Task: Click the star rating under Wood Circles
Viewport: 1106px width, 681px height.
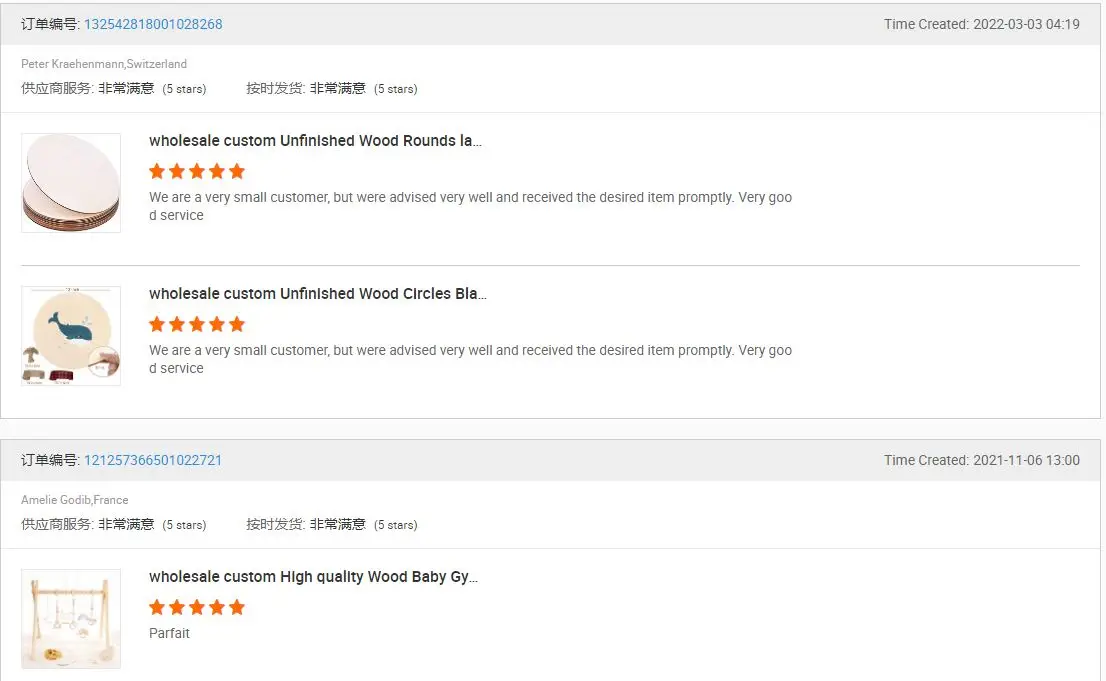Action: [x=197, y=324]
